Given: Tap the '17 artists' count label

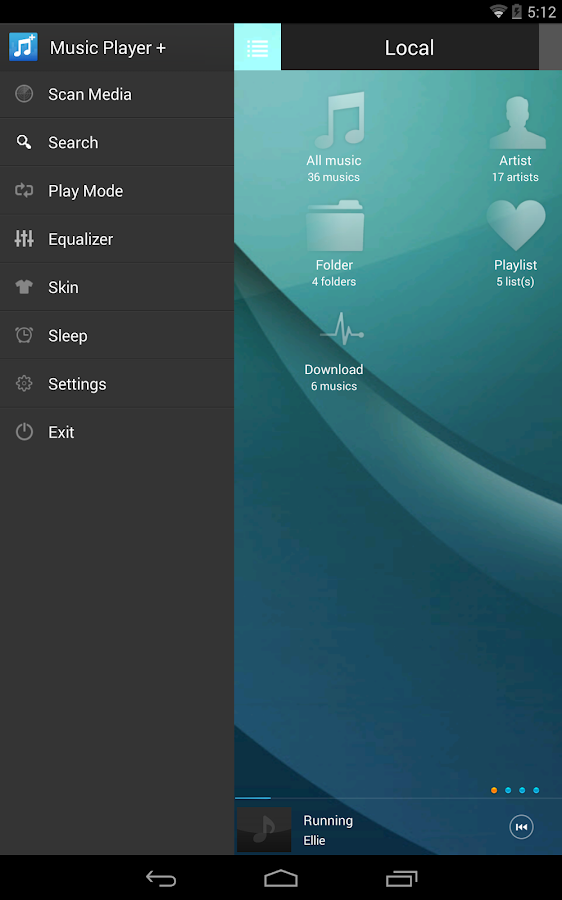Looking at the screenshot, I should click(515, 177).
